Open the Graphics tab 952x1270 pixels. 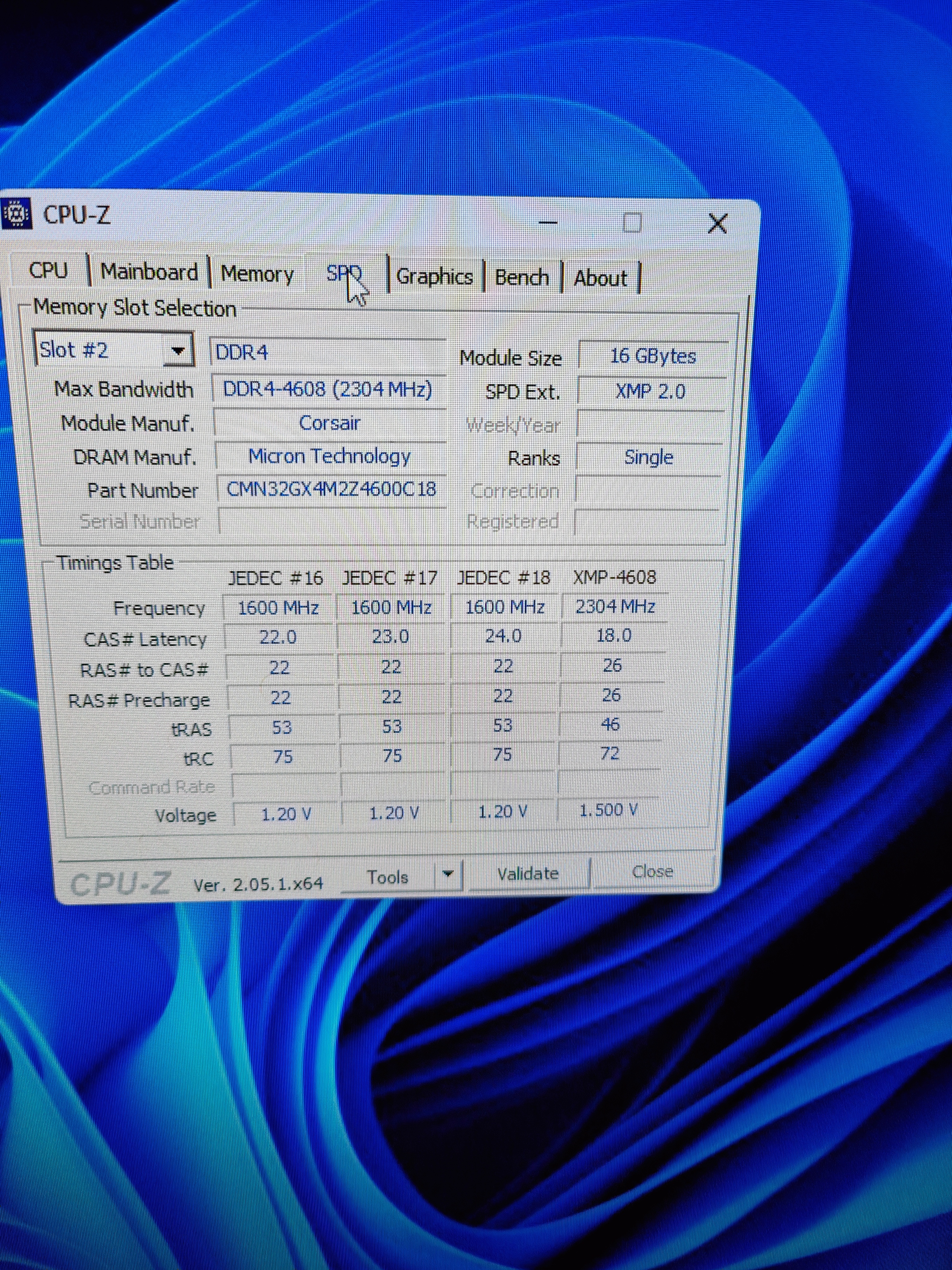coord(434,277)
